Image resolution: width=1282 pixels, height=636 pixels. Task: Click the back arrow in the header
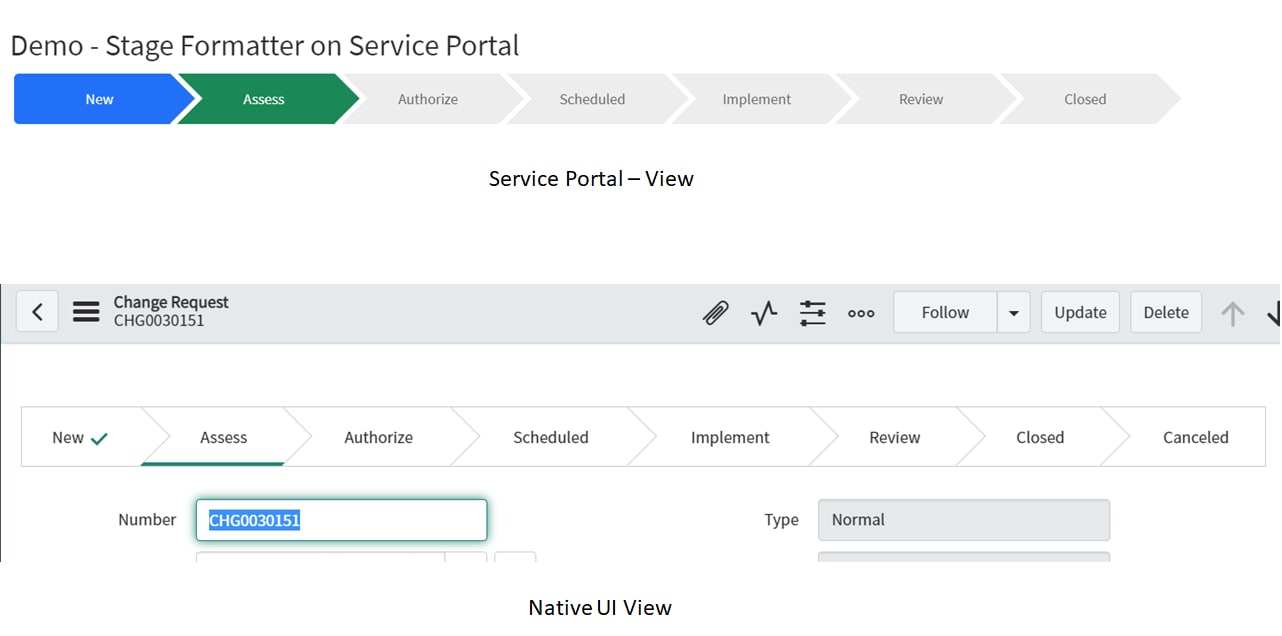[x=37, y=311]
